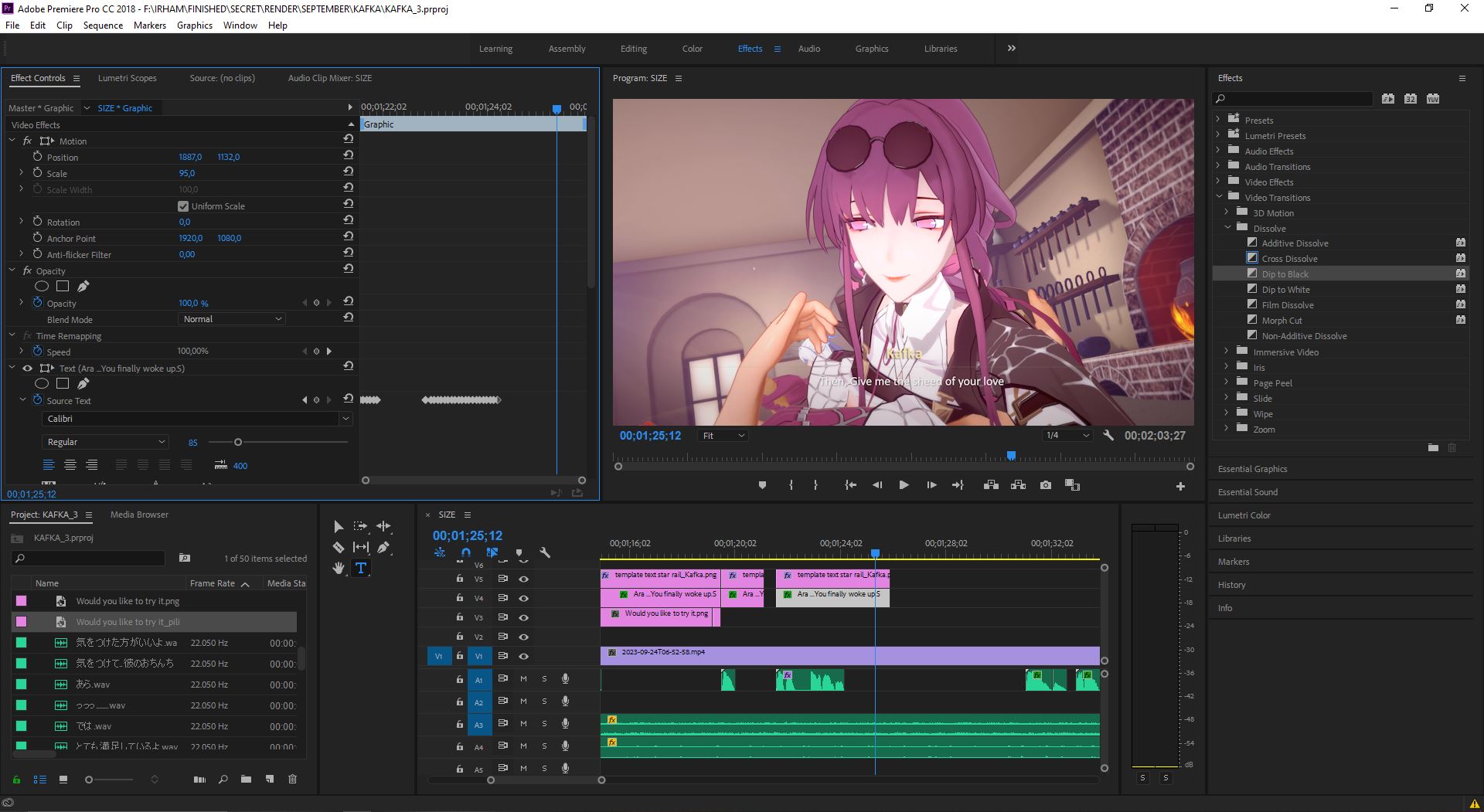This screenshot has width=1484, height=812.
Task: Open the Program monitor settings wrench
Action: coord(1108,436)
